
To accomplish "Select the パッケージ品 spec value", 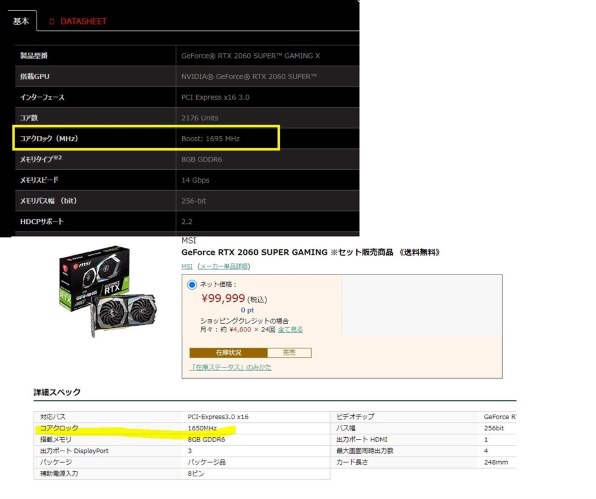I will click(x=207, y=463).
